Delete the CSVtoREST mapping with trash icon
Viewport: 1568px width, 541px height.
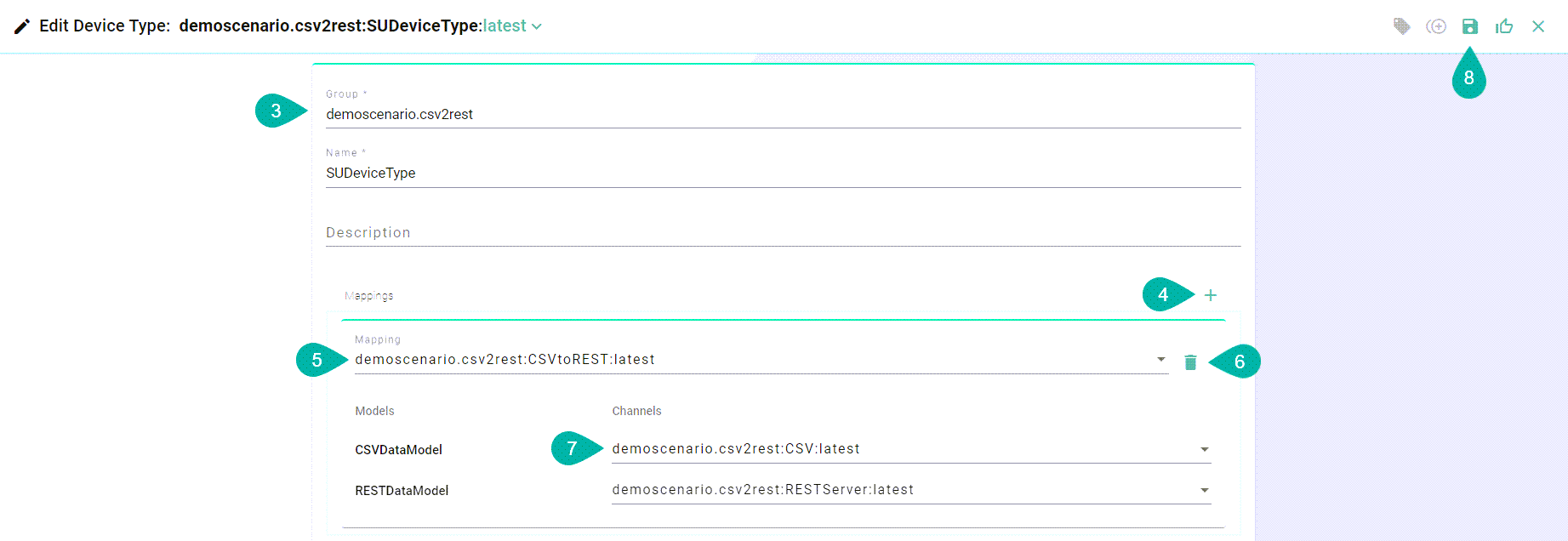point(1190,362)
